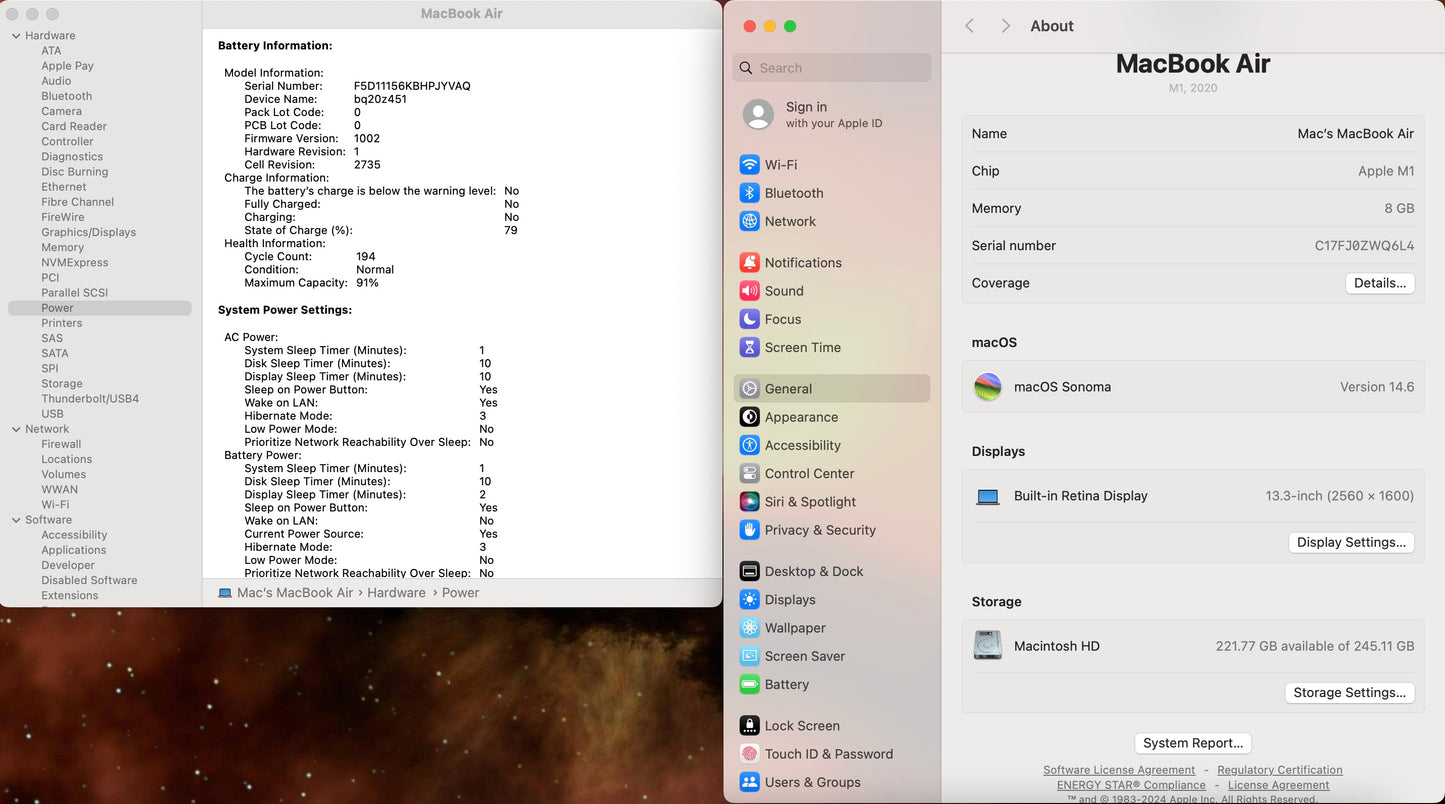
Task: Click the Settings search field
Action: (840, 68)
